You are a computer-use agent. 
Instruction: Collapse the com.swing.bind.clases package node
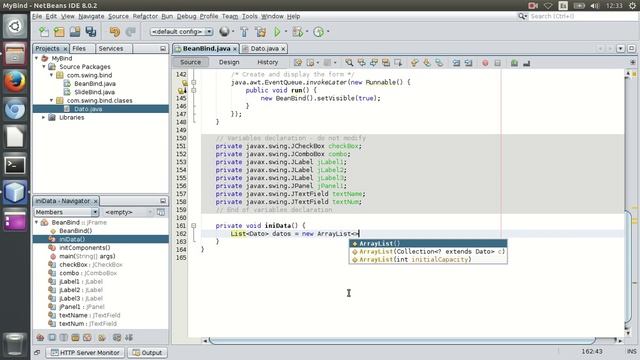51,100
